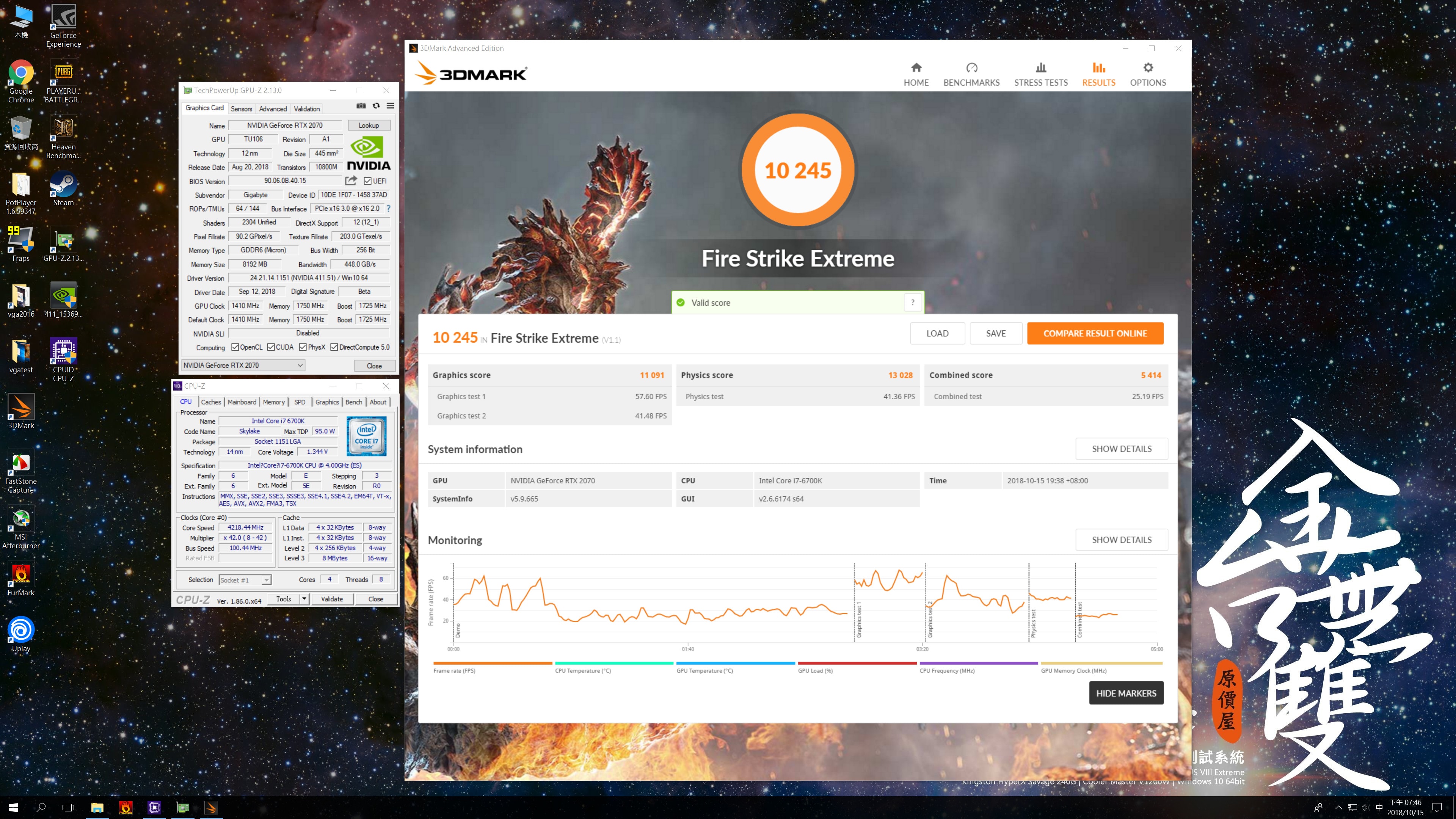Toggle Frame rate (FPS) legend line
1456x819 pixels.
pos(492,667)
